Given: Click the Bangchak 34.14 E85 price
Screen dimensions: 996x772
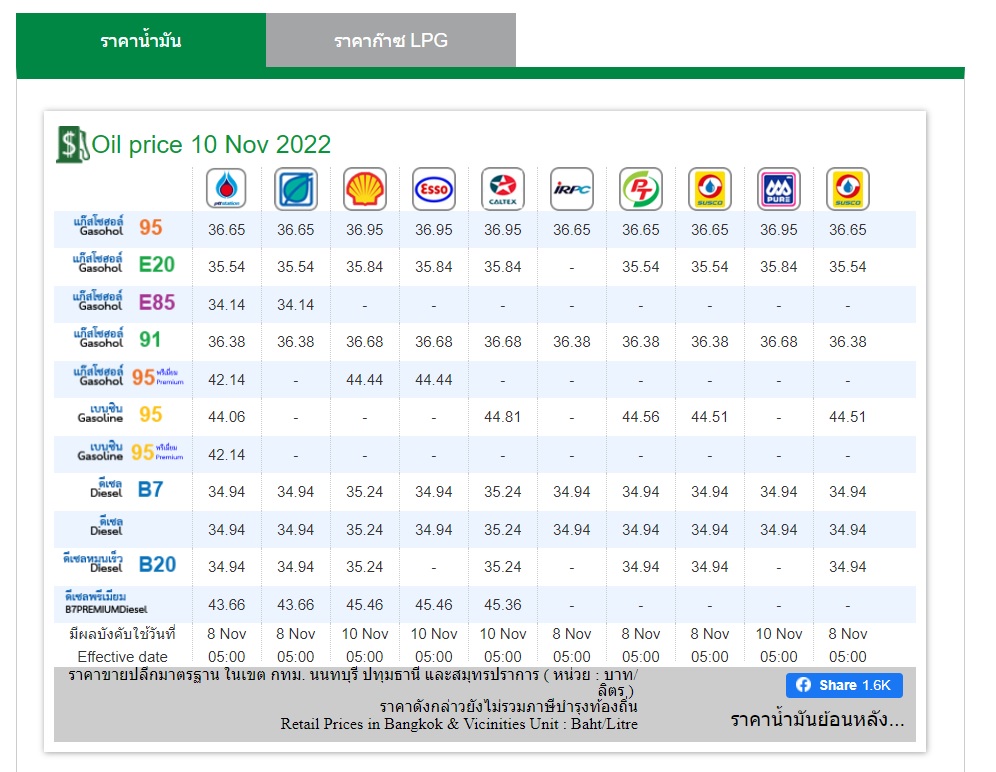Looking at the screenshot, I should tap(295, 305).
